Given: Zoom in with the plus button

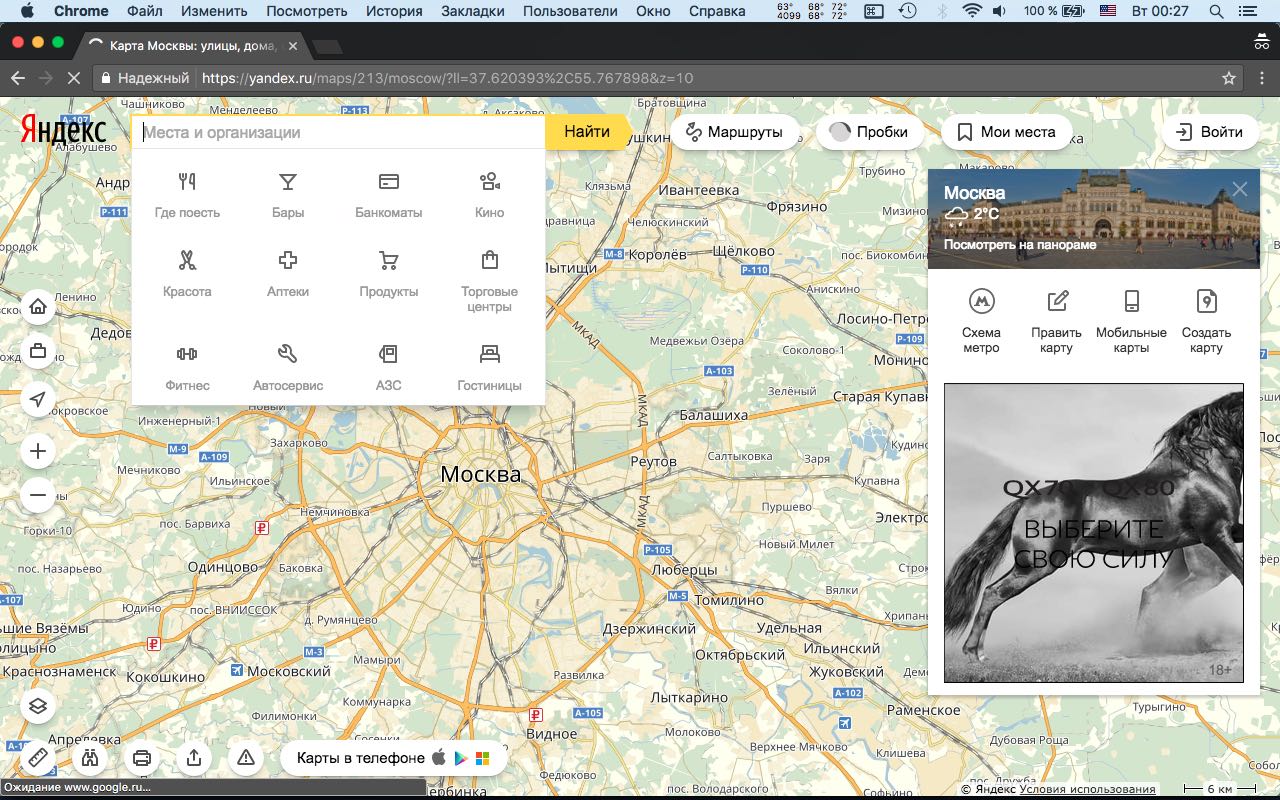Looking at the screenshot, I should point(38,451).
